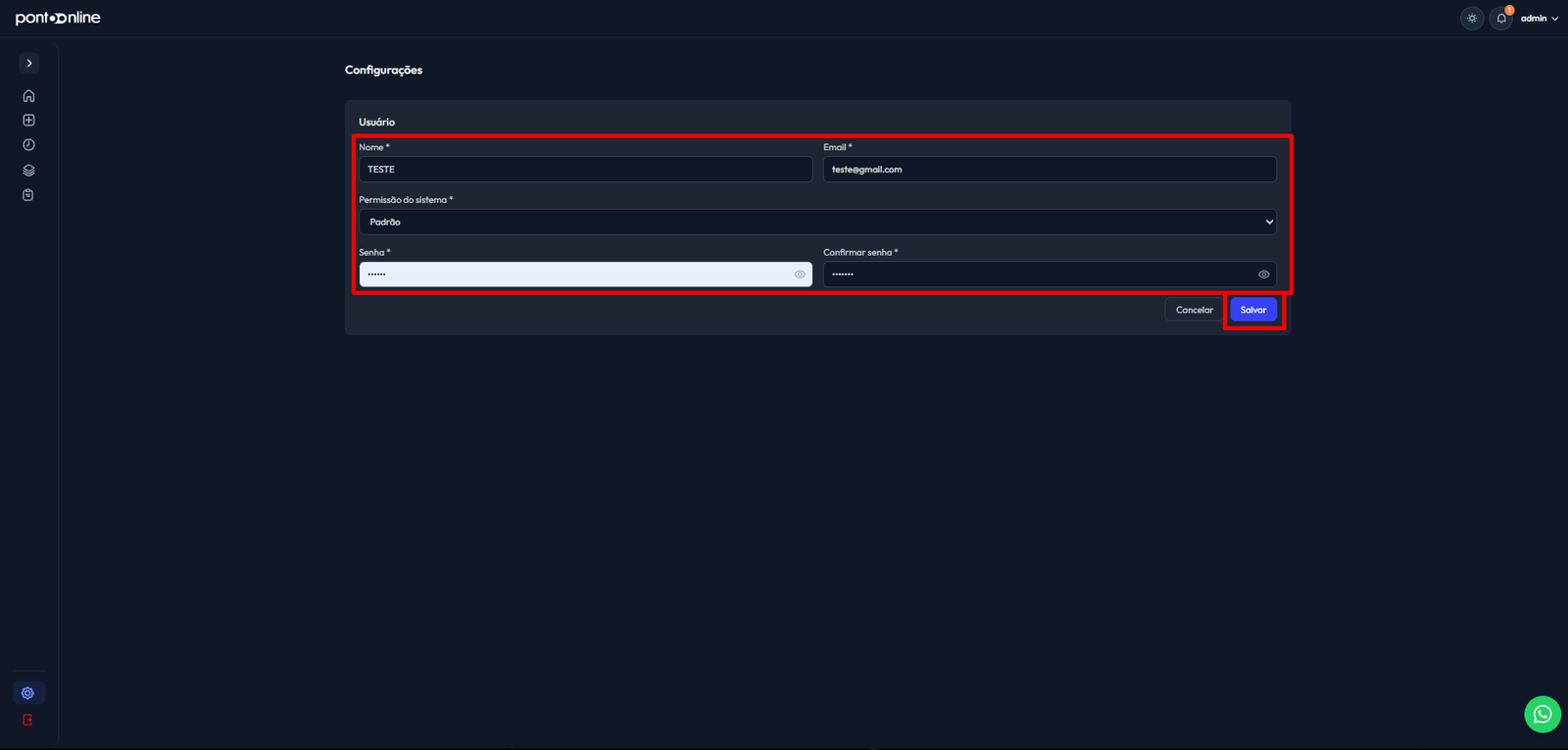Click the pontoOnline logo
This screenshot has height=750, width=1568.
(x=58, y=18)
